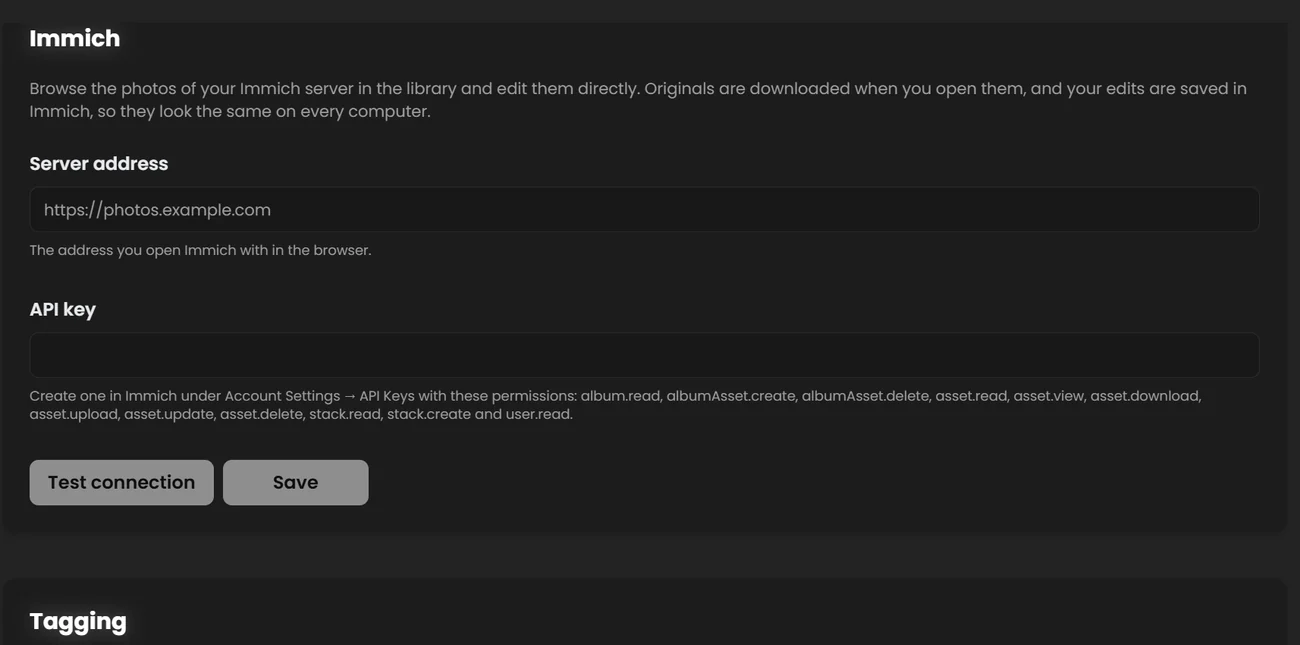1300x645 pixels.
Task: Click the Save button
Action: pyautogui.click(x=296, y=482)
